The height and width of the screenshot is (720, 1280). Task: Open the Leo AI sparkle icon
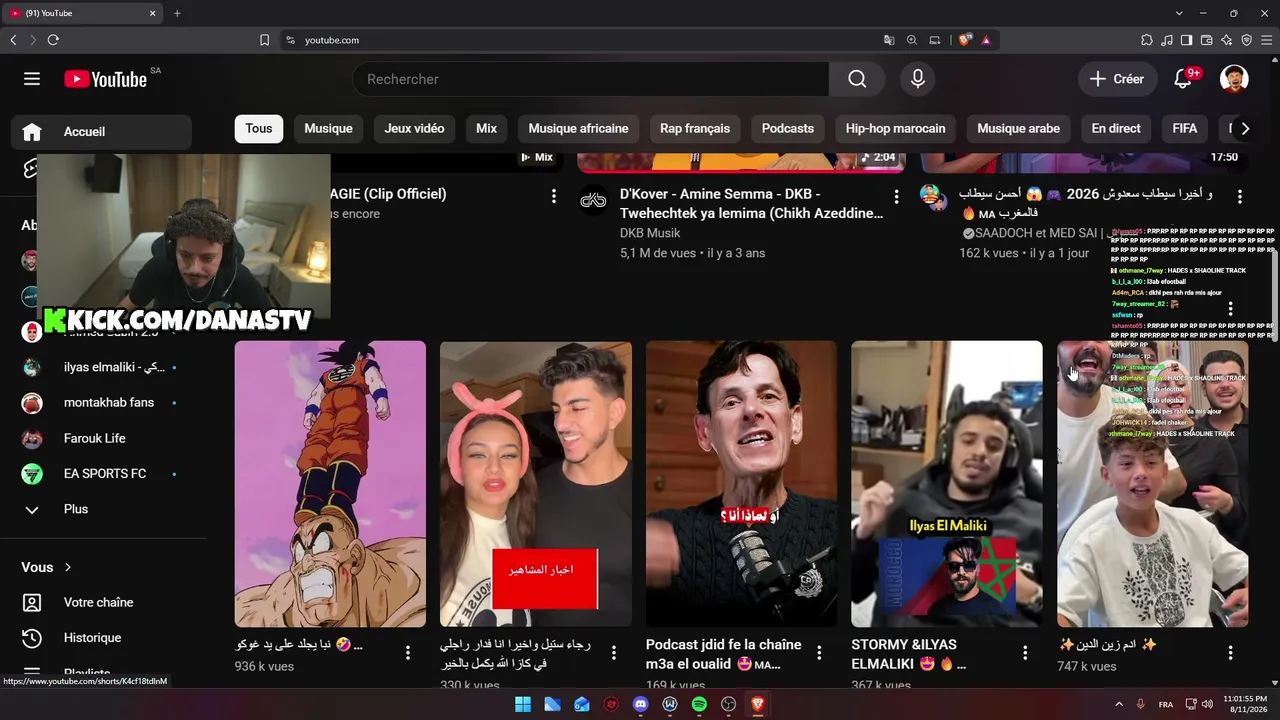click(x=1227, y=40)
